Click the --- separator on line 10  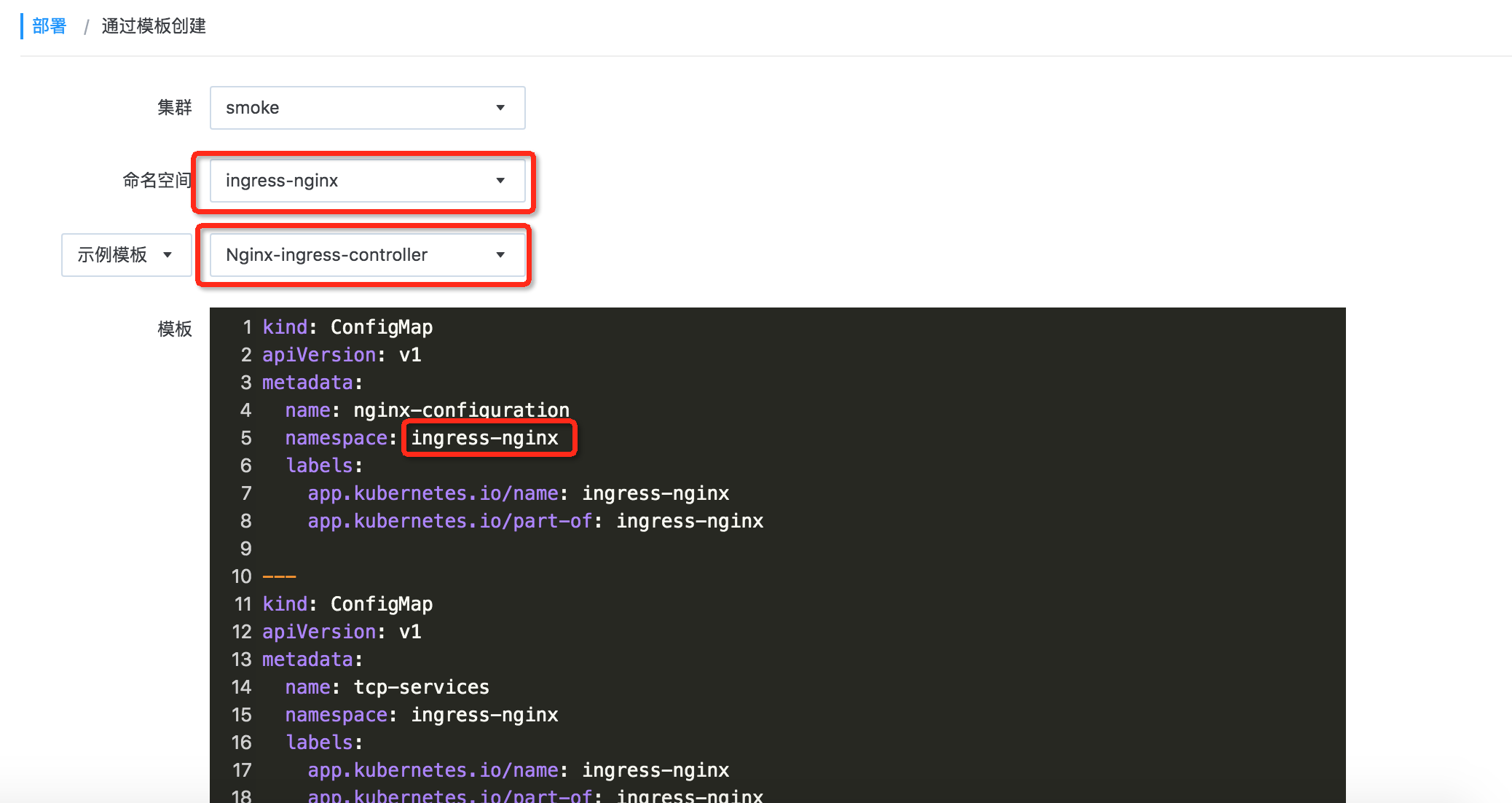click(x=279, y=576)
